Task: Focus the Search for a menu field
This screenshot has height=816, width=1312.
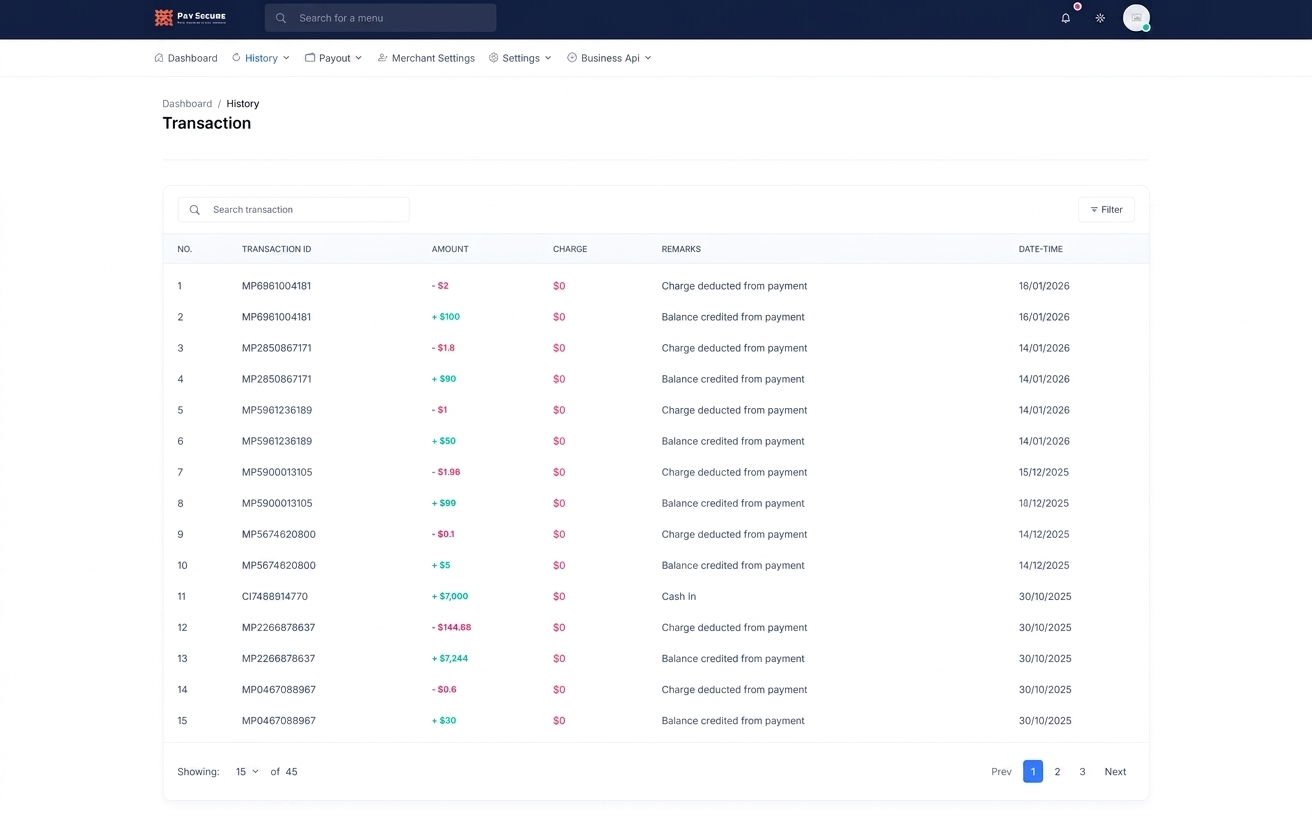Action: [380, 18]
